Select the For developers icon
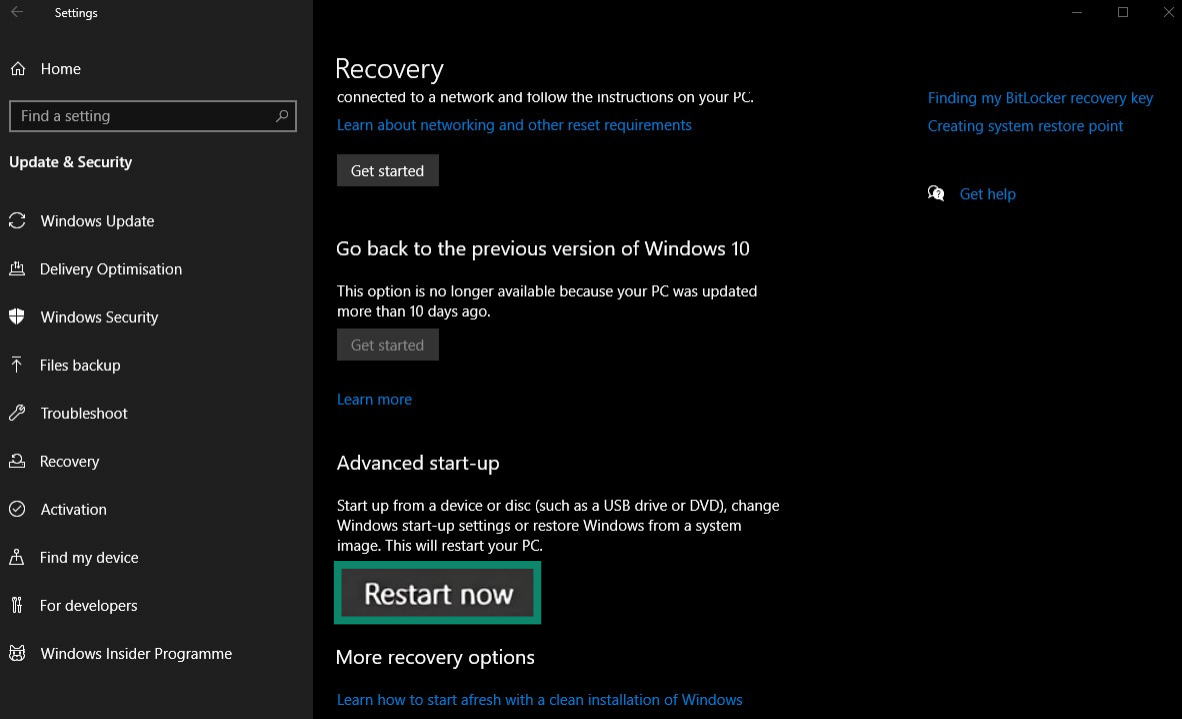This screenshot has width=1182, height=719. pyautogui.click(x=19, y=605)
